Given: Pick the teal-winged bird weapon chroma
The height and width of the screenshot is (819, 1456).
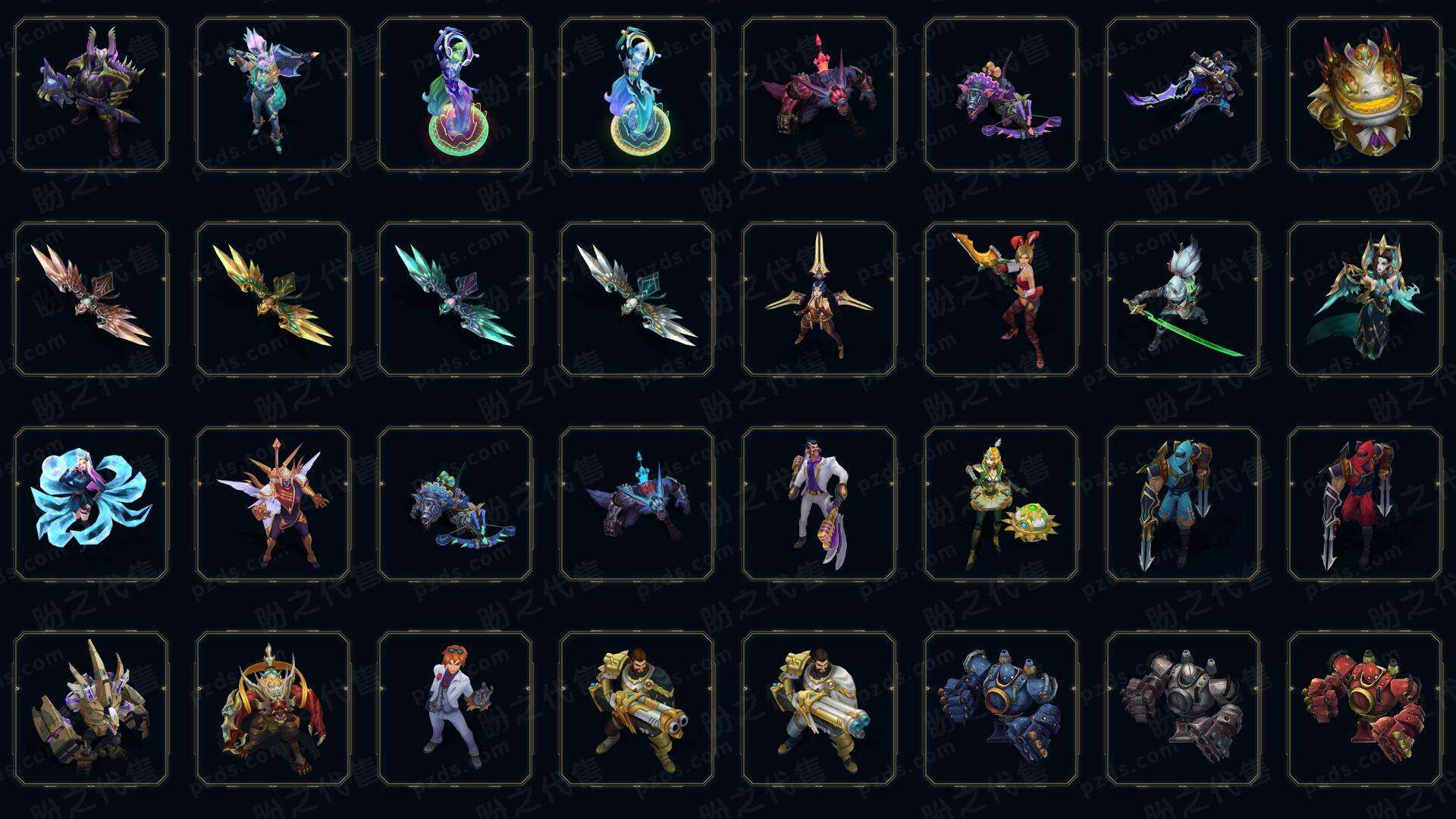Looking at the screenshot, I should [x=454, y=299].
